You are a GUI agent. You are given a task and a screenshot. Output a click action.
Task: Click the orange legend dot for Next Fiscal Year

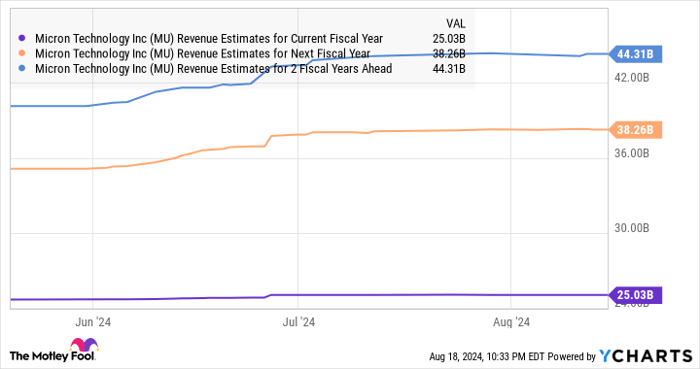[21, 54]
